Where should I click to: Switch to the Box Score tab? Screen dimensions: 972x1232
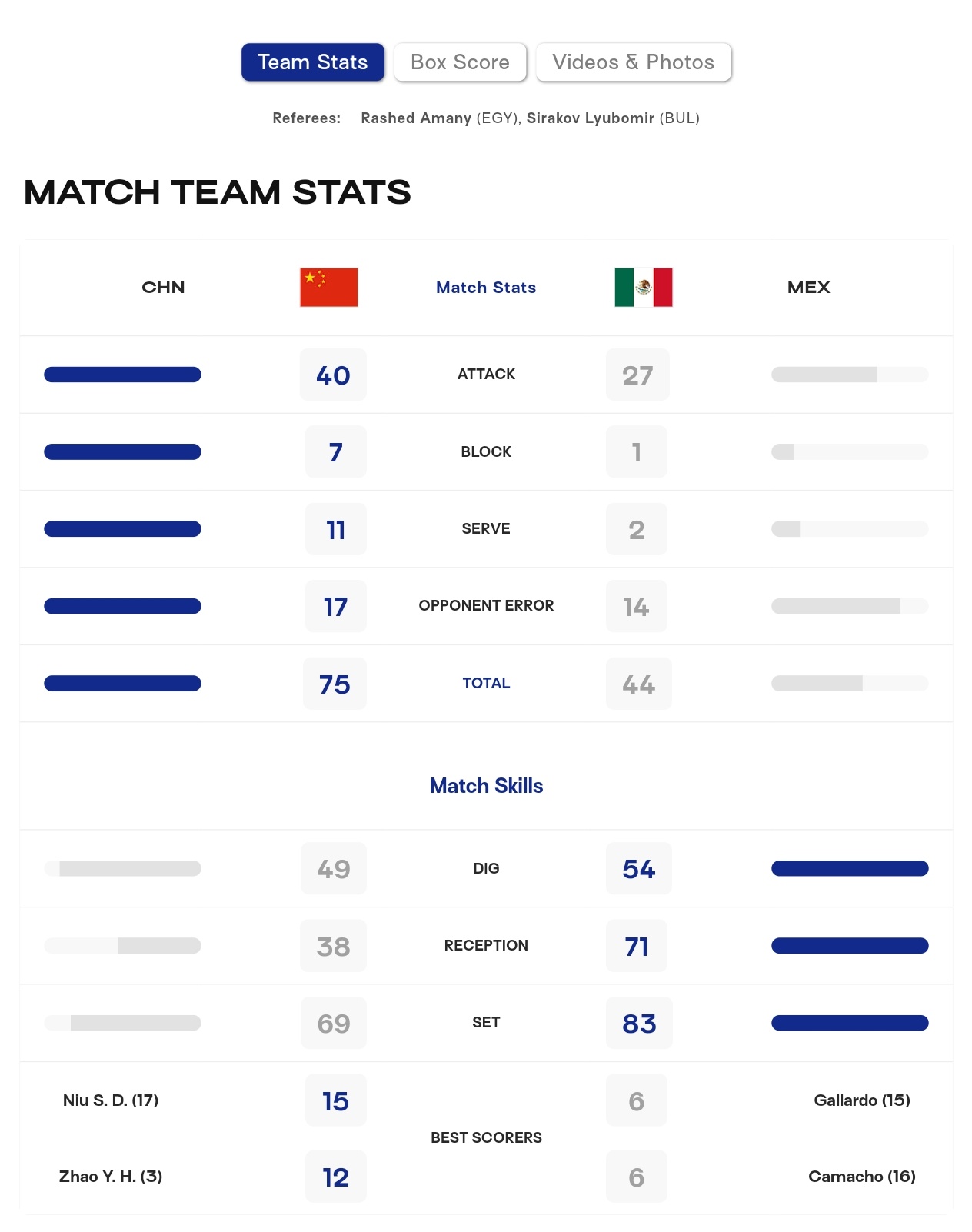tap(460, 62)
